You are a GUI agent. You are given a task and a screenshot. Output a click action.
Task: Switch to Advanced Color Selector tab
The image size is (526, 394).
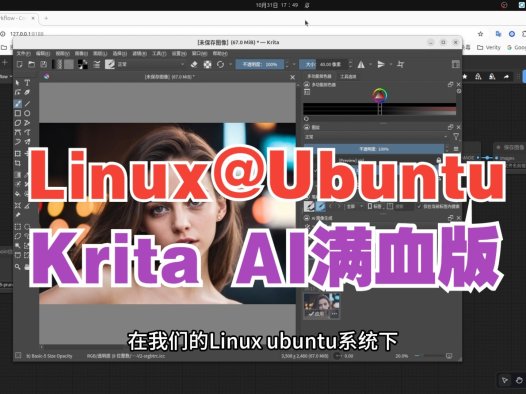(319, 76)
